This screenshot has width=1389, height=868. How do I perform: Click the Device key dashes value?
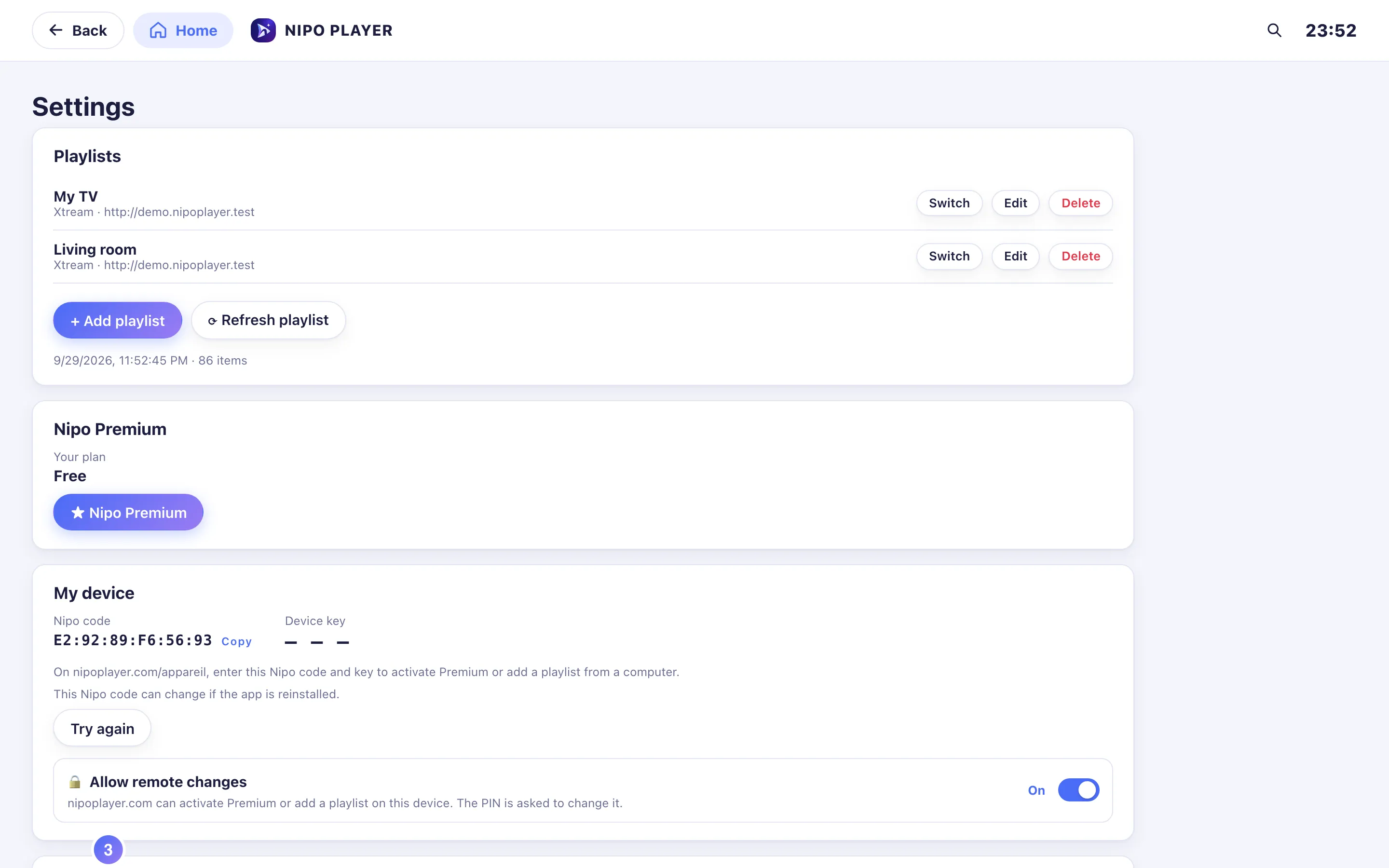coord(317,642)
